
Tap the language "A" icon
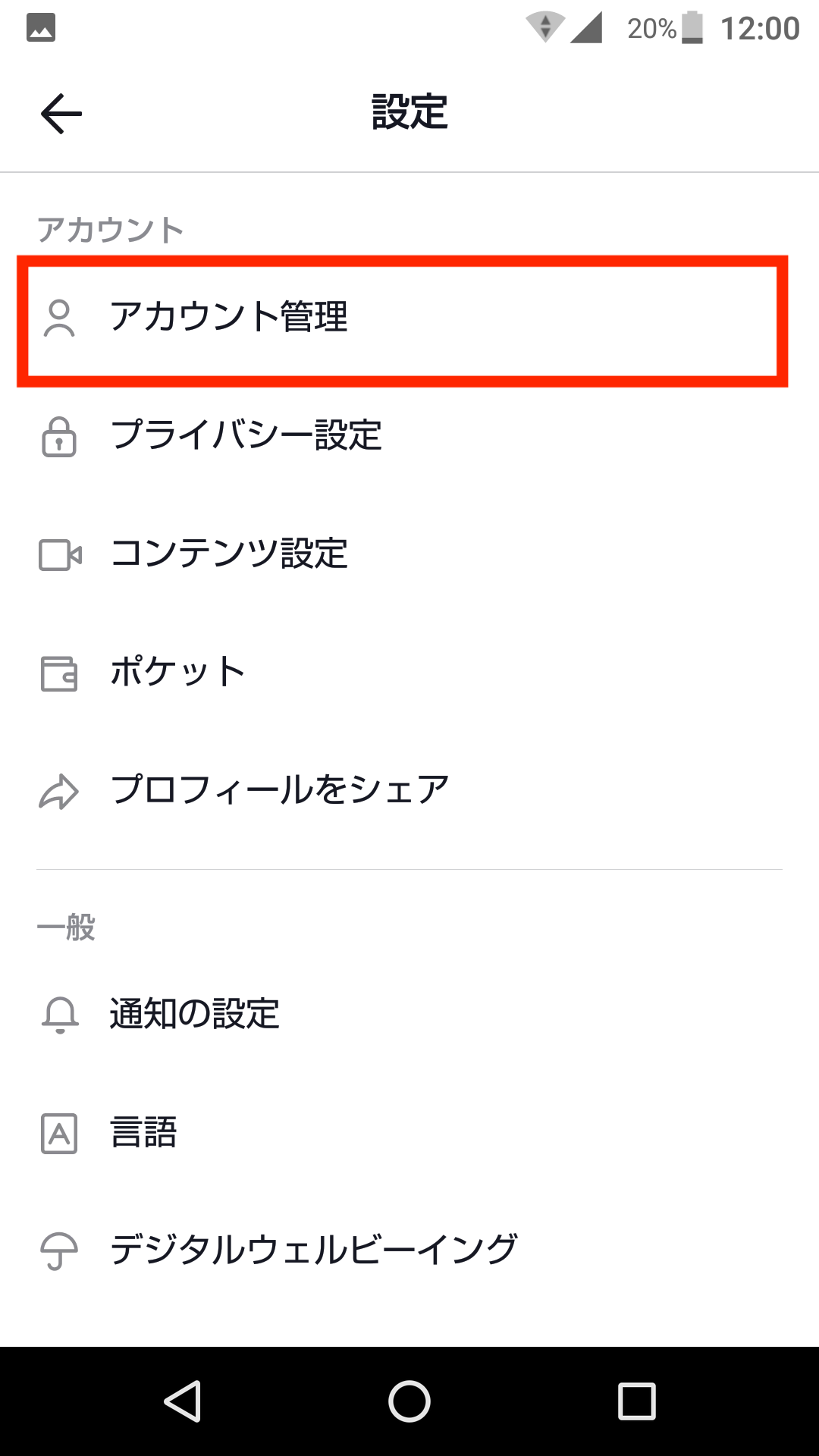(59, 1134)
